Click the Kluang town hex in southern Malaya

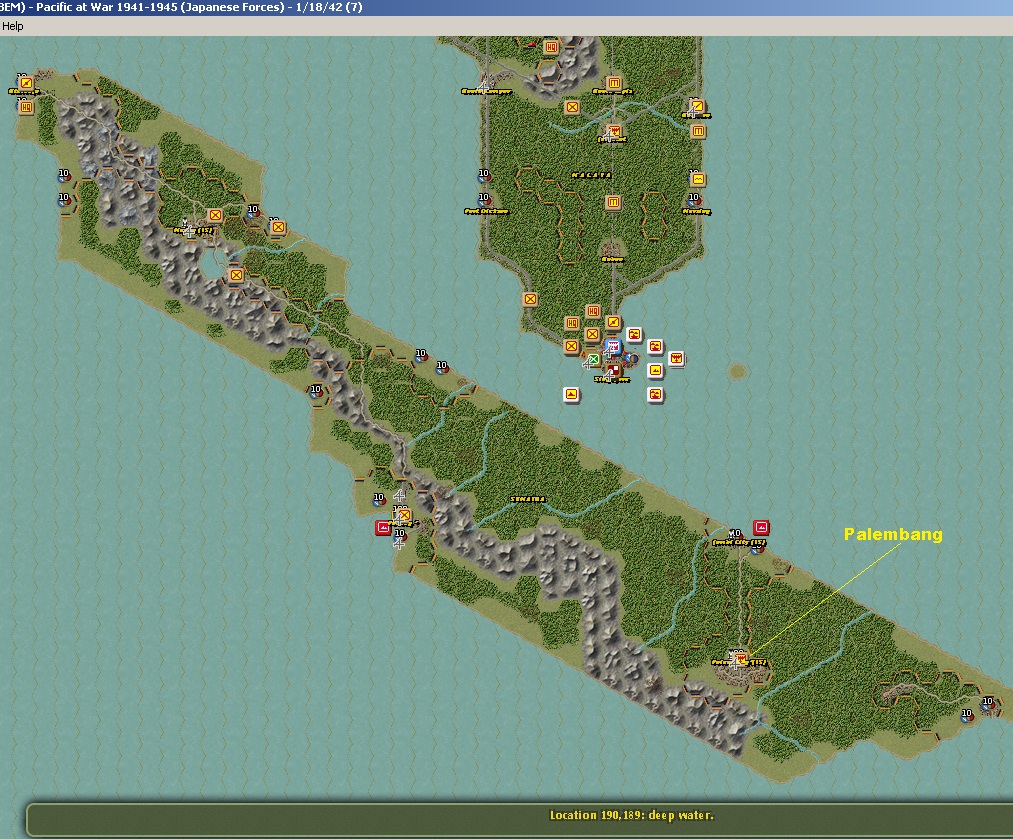click(612, 249)
